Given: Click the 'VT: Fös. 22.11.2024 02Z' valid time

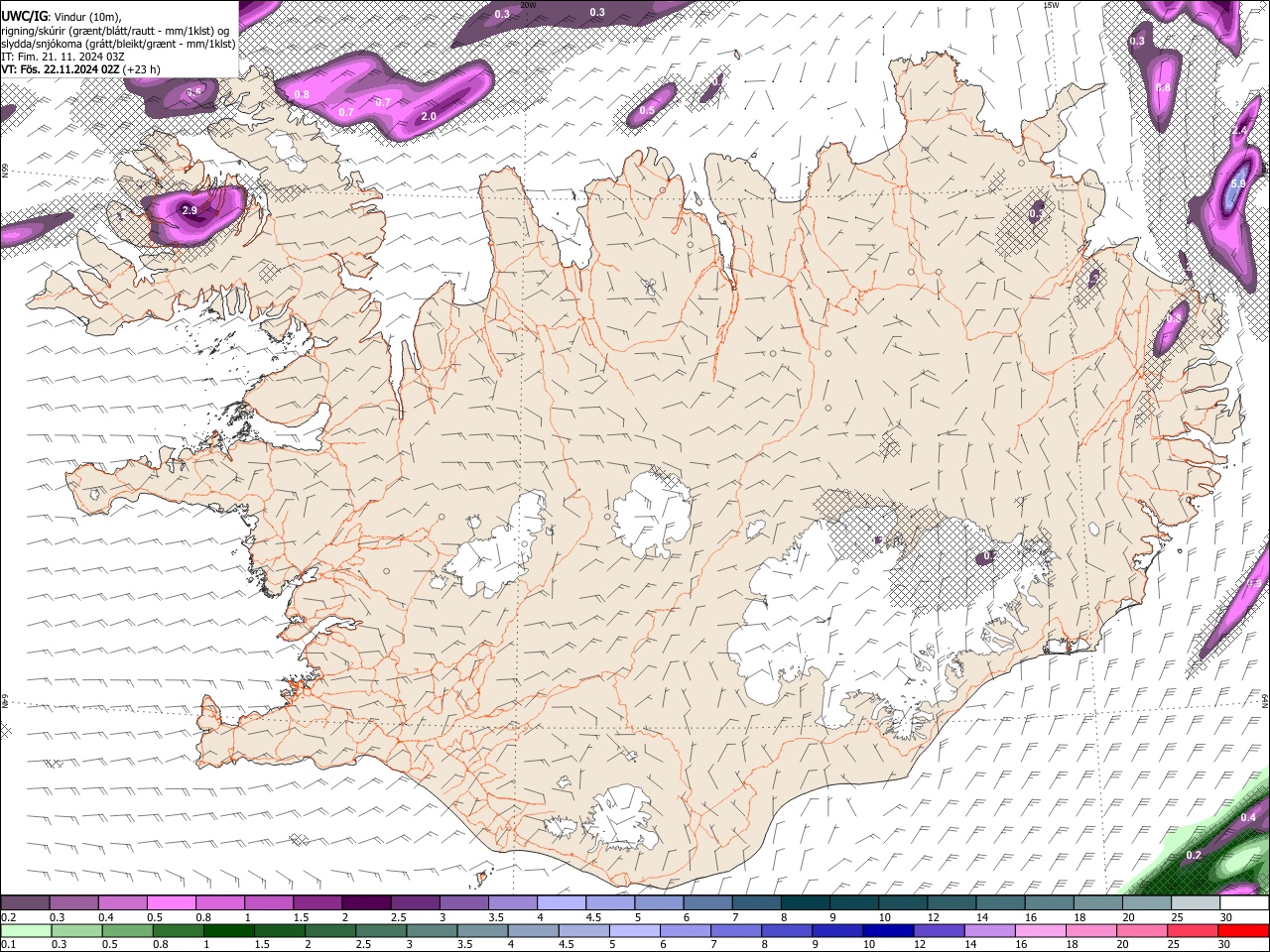Looking at the screenshot, I should (x=61, y=69).
